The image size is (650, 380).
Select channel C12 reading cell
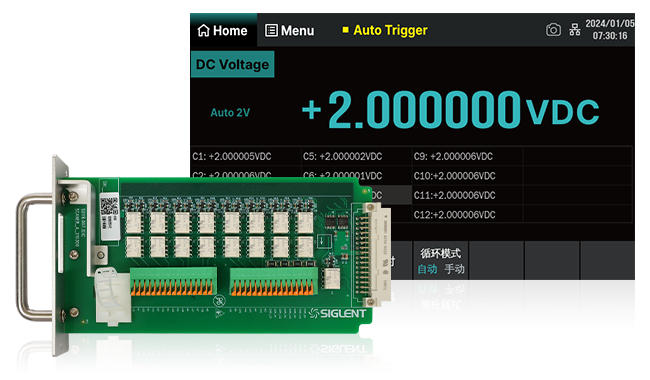click(467, 215)
